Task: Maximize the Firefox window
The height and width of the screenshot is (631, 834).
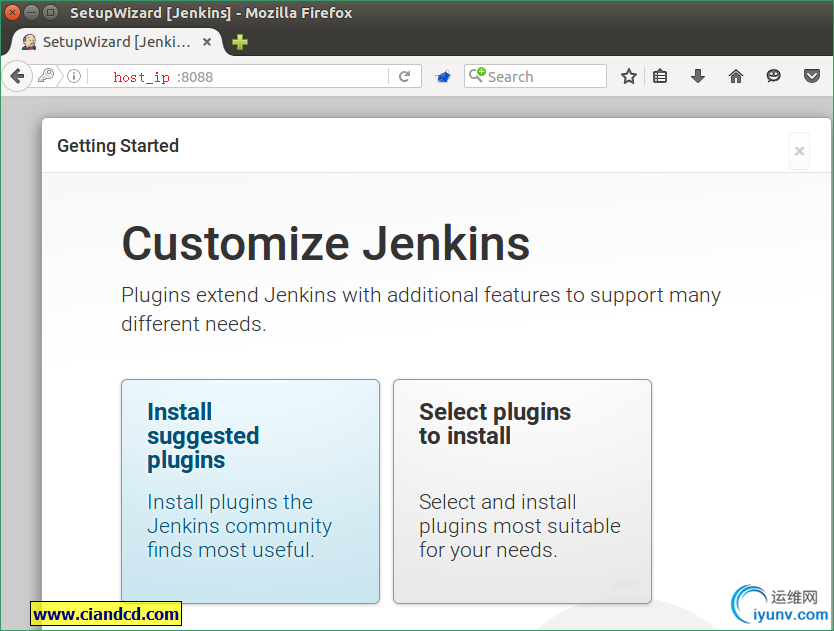Action: [x=51, y=12]
